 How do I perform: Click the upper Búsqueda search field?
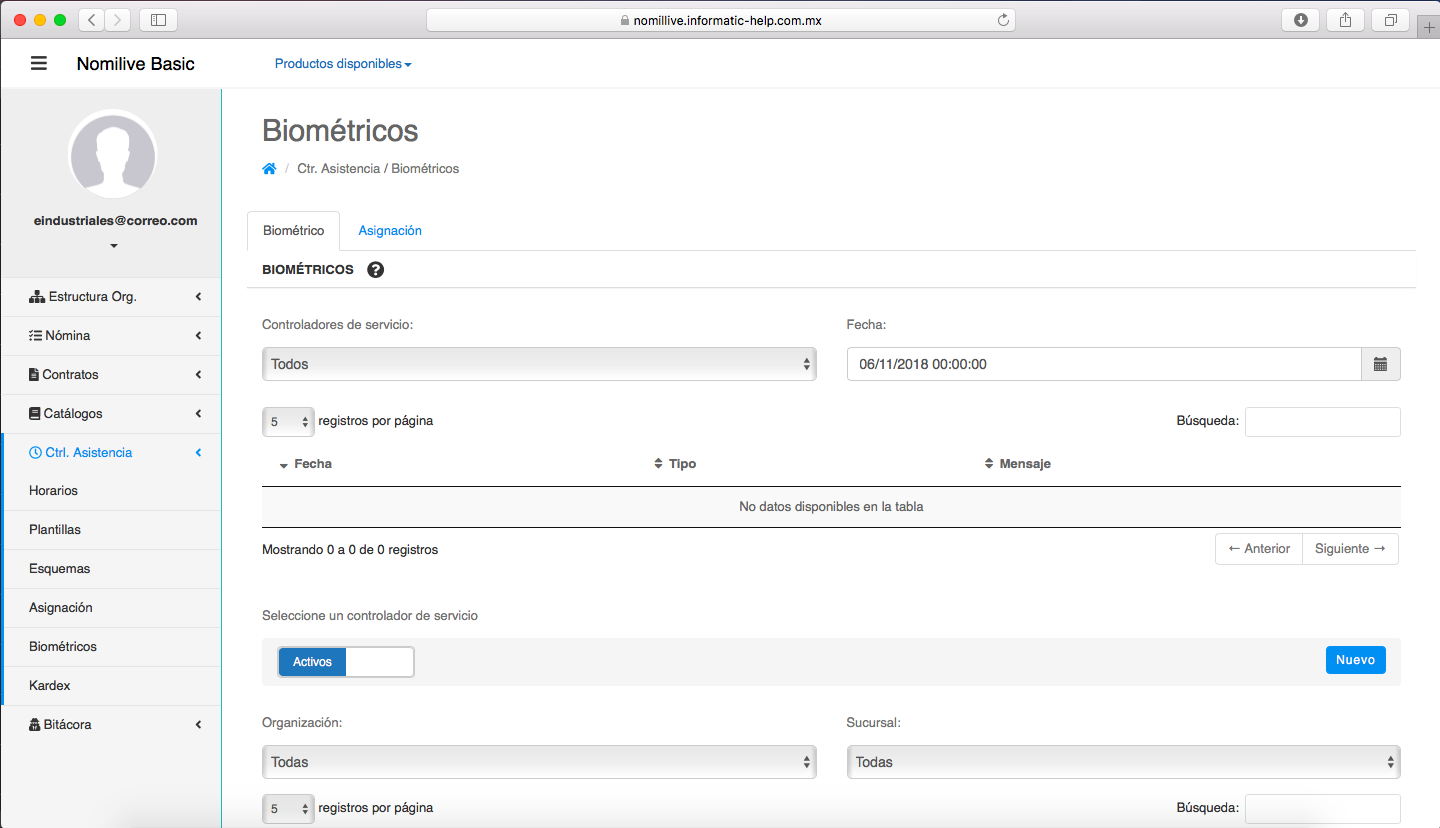[1322, 422]
